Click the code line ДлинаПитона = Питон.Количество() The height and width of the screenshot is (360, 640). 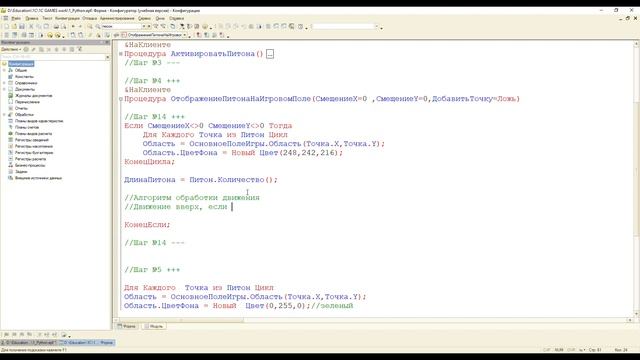click(x=201, y=180)
